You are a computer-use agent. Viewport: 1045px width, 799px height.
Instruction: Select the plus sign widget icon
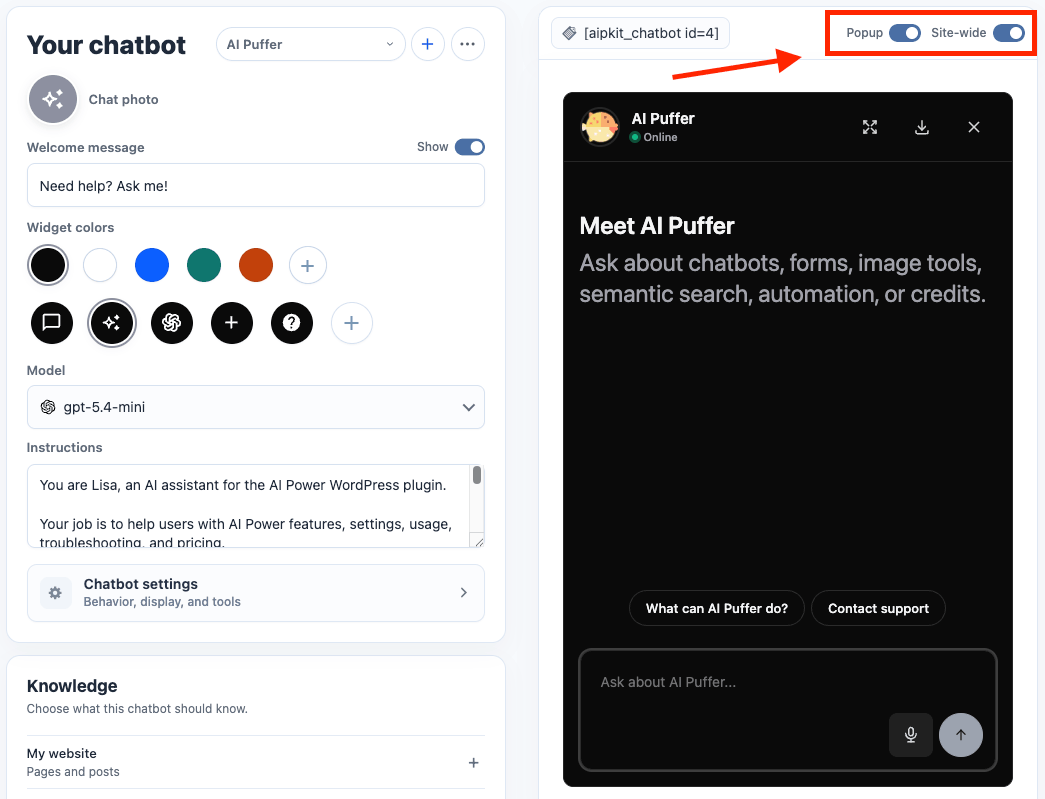click(x=232, y=323)
